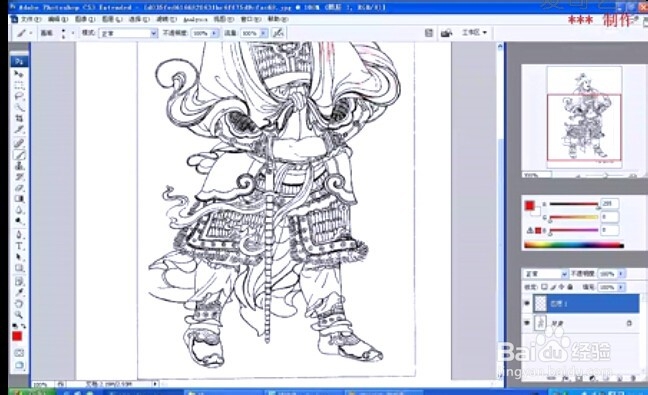Select the Path Selection tool

(x=19, y=257)
